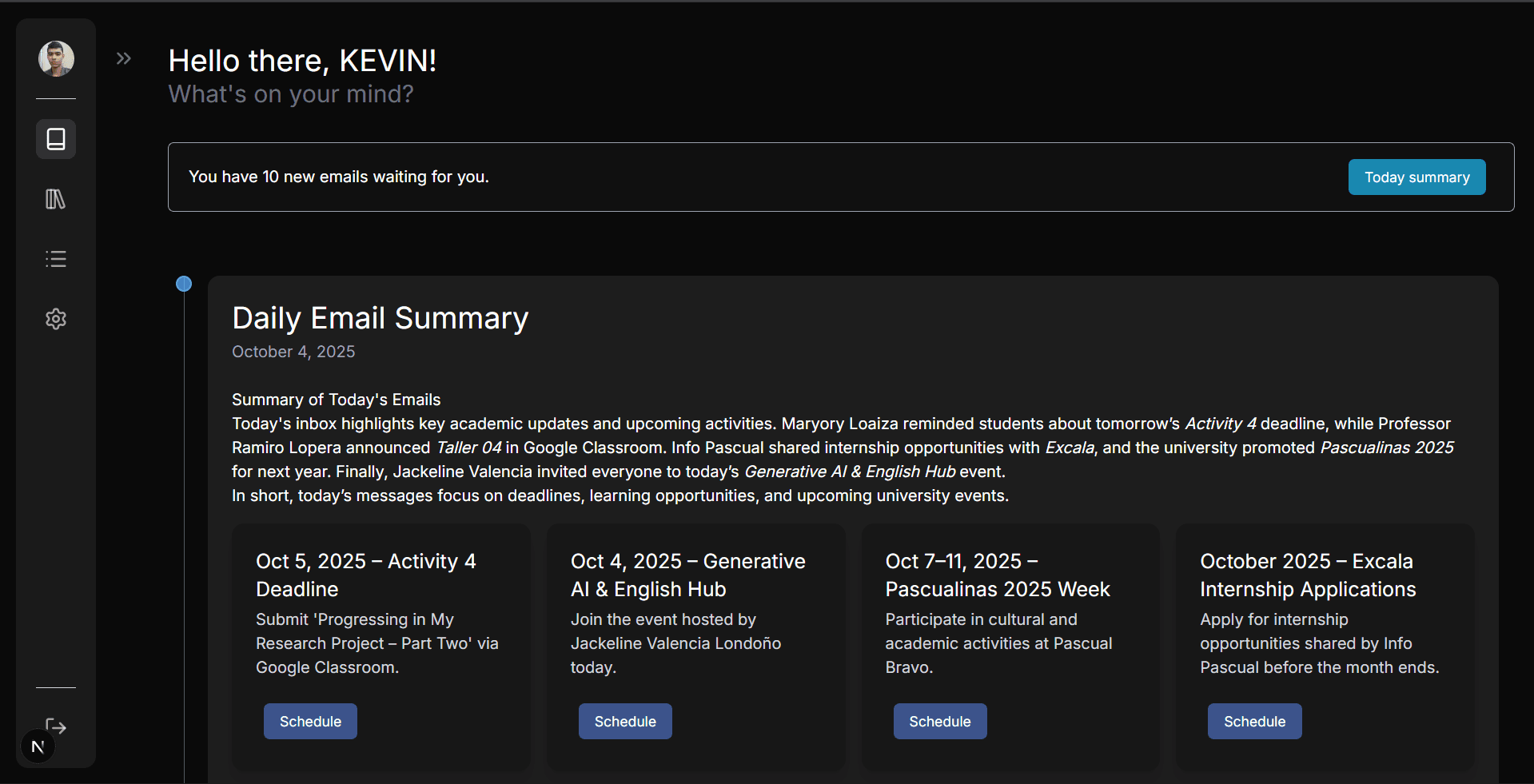Schedule the Excala Internship Applications
The width and height of the screenshot is (1534, 784).
[x=1254, y=721]
